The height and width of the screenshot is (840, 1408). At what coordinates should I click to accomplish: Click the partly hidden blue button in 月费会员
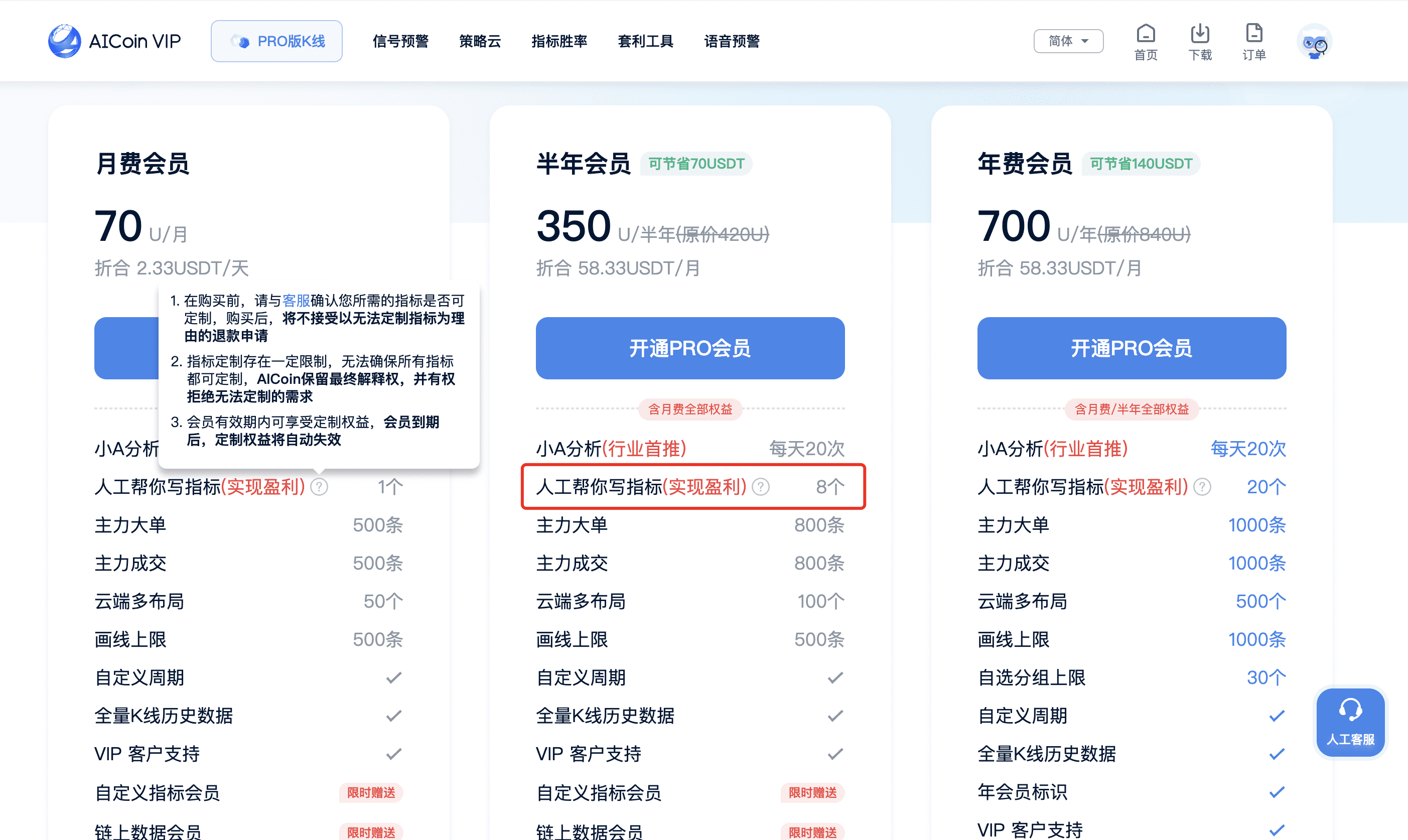[x=126, y=348]
